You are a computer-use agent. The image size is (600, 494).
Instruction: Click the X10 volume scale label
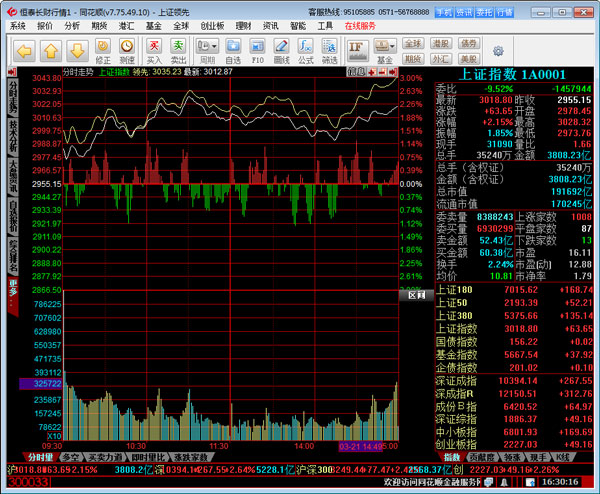[54, 436]
